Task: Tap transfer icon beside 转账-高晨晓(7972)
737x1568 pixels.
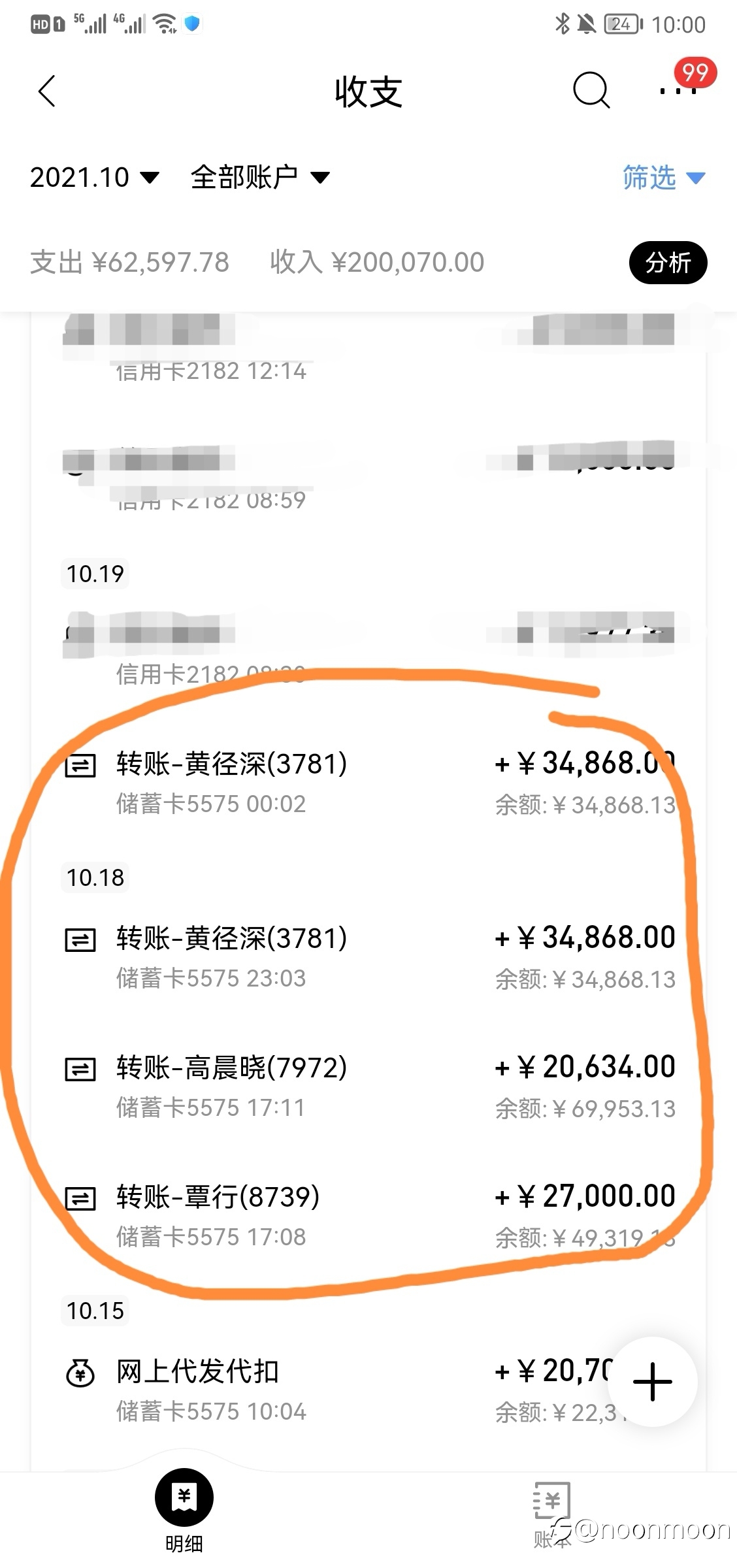Action: click(x=80, y=1070)
